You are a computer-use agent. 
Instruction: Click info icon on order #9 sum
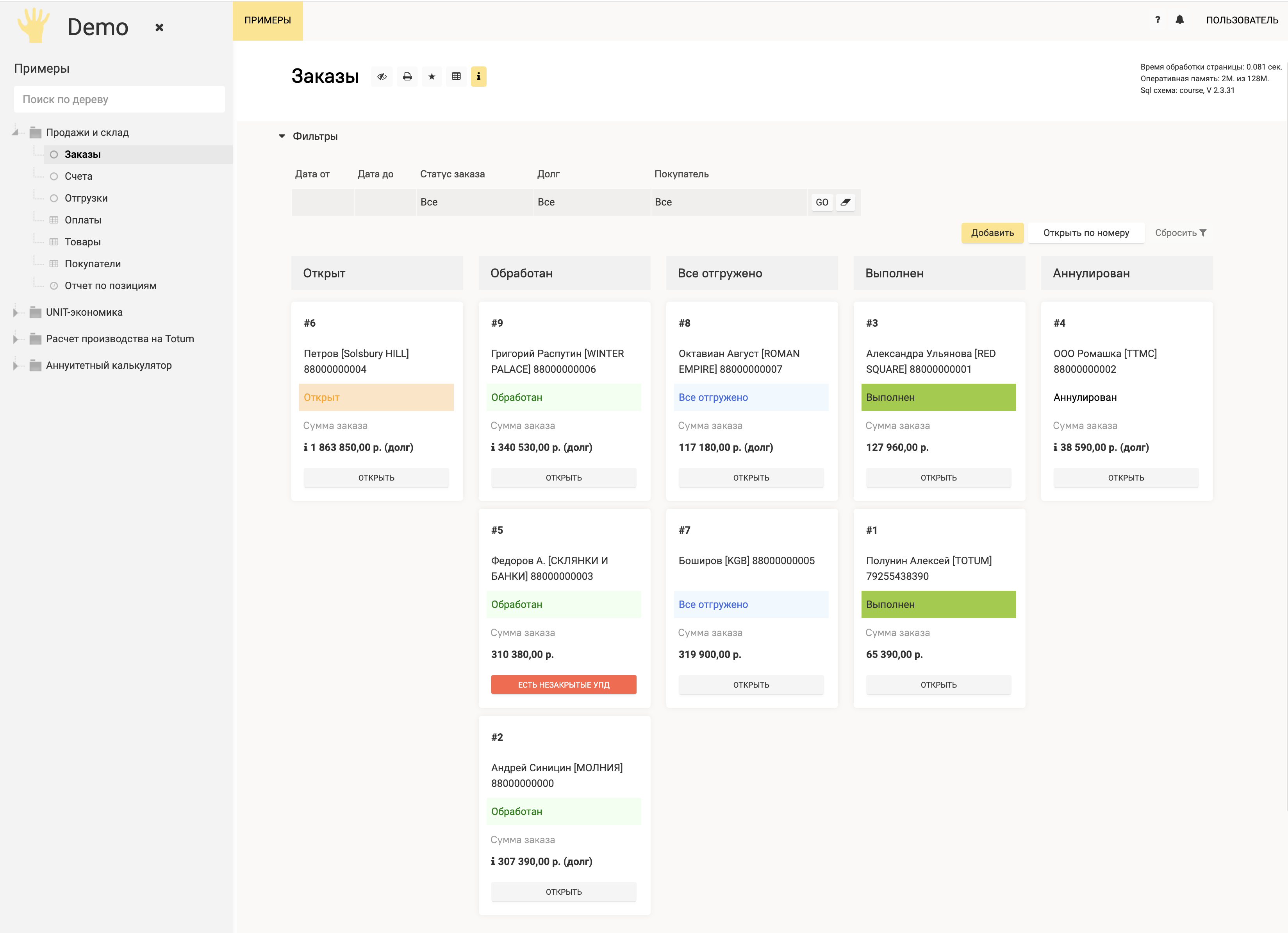[493, 447]
